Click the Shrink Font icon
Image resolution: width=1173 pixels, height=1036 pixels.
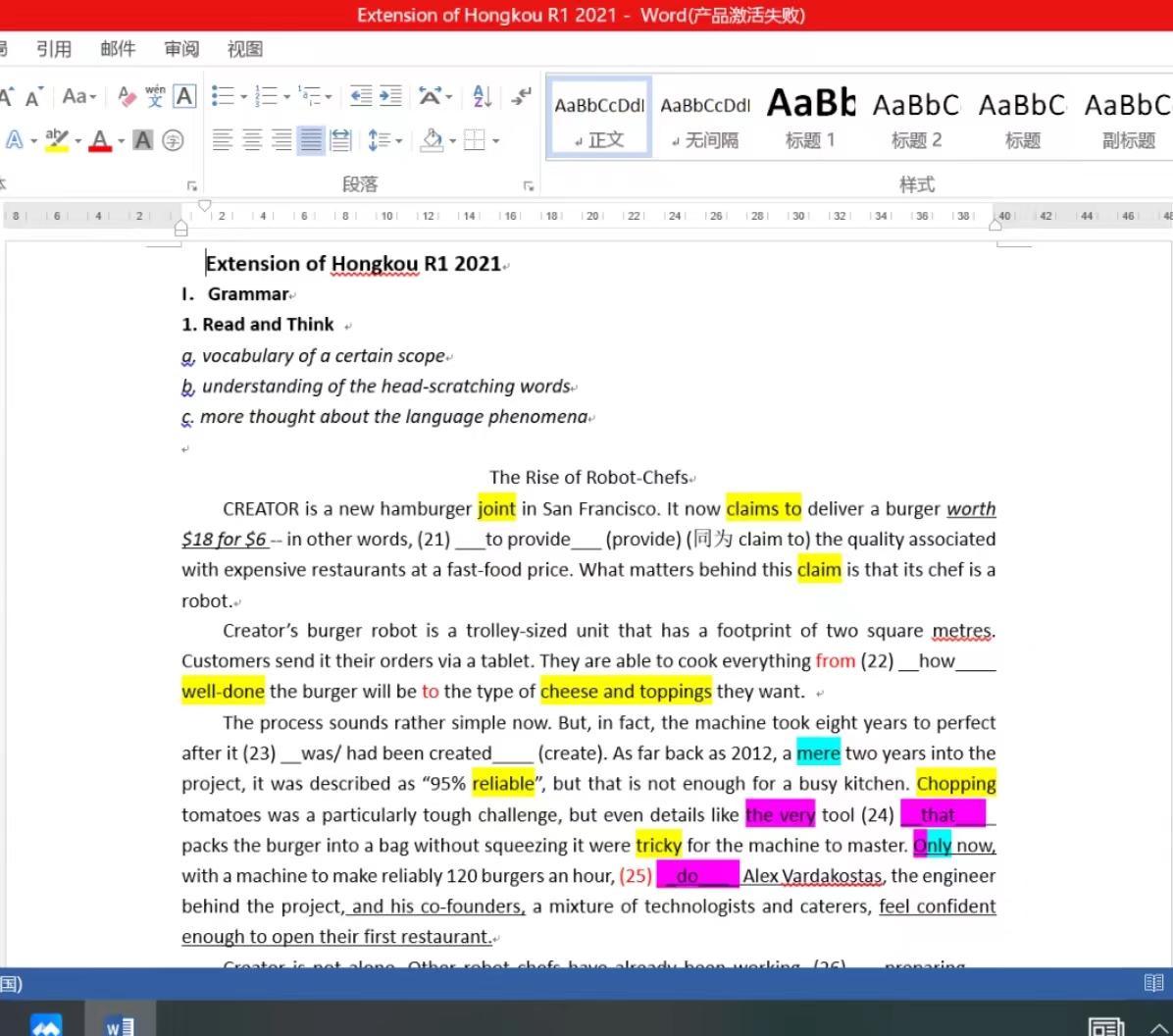(x=34, y=96)
